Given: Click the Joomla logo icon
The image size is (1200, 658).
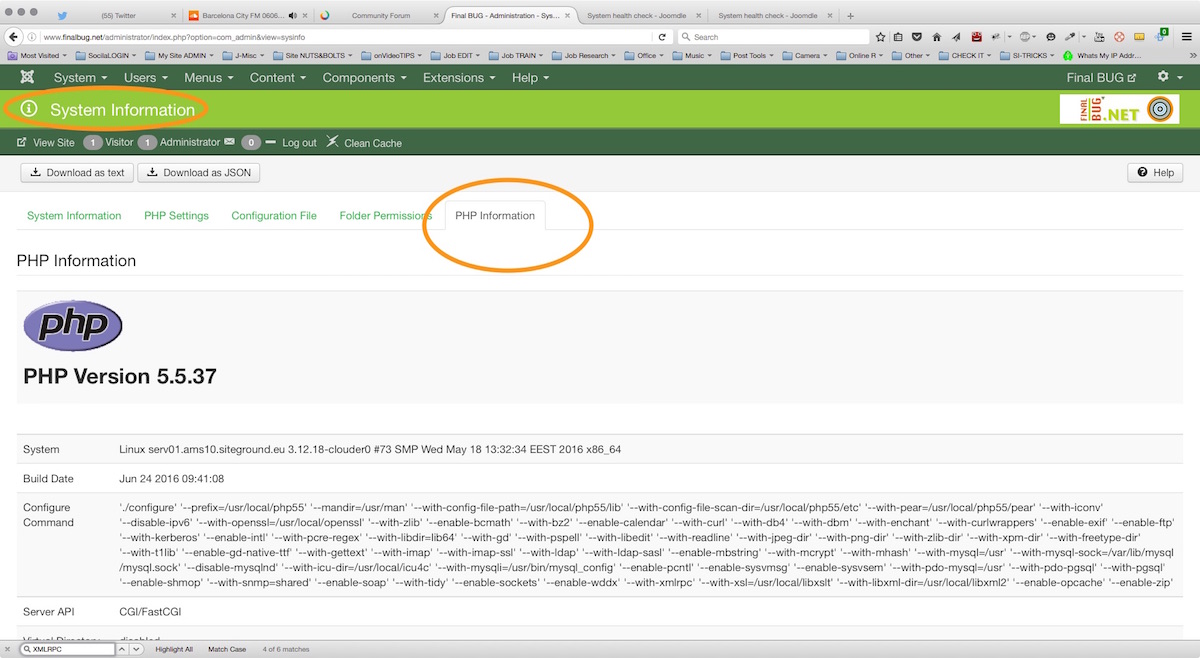Looking at the screenshot, I should [x=26, y=77].
